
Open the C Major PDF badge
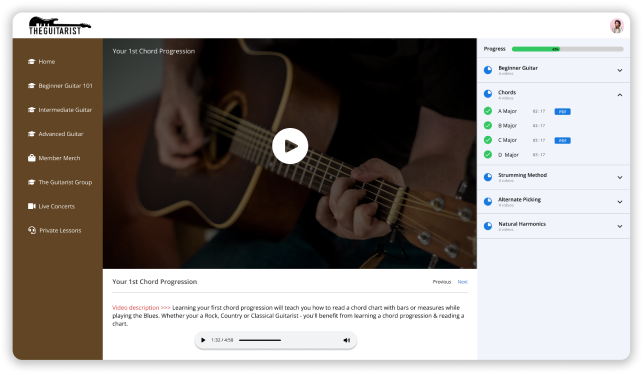click(563, 140)
